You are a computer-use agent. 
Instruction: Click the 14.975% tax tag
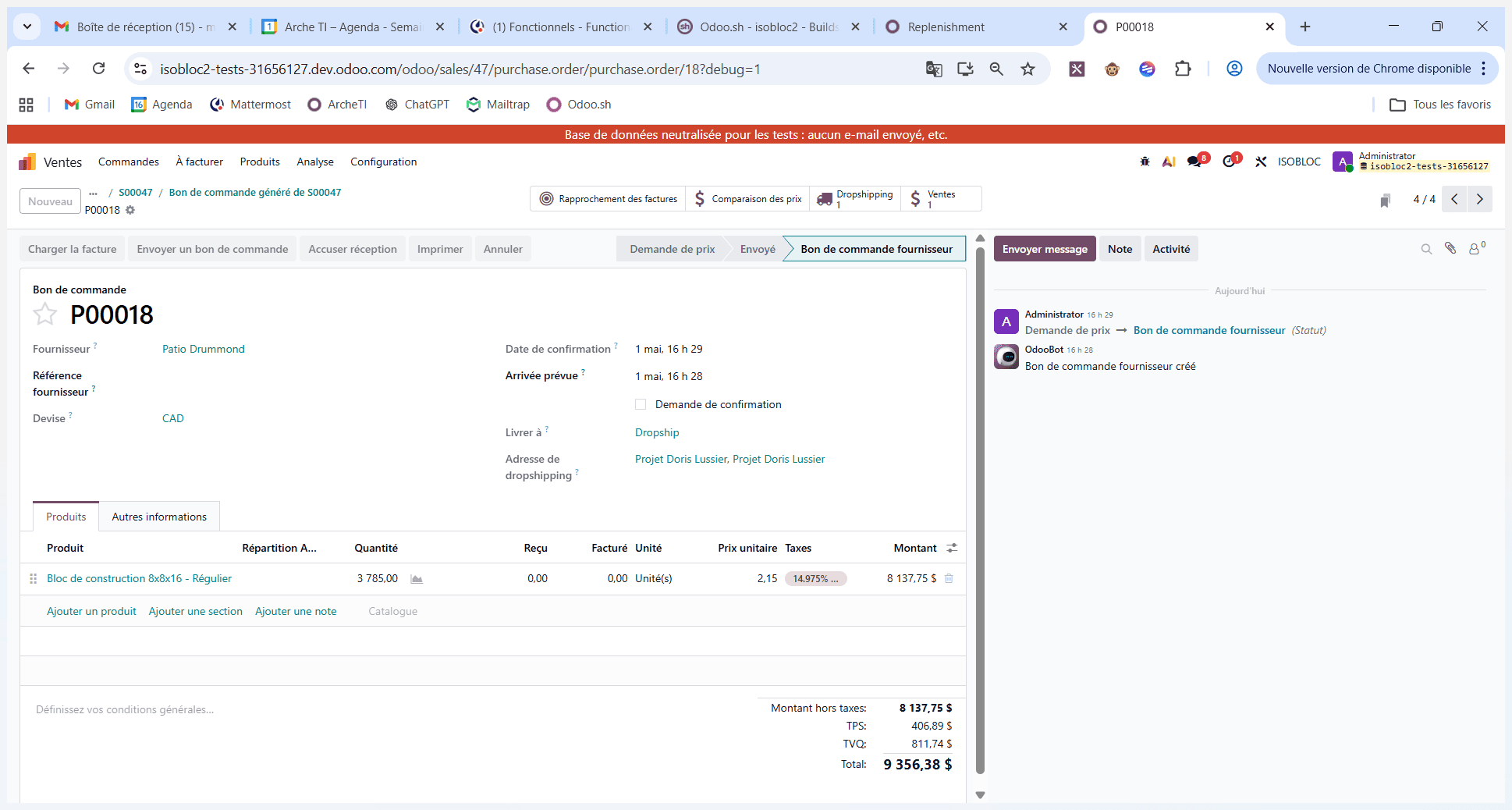coord(815,578)
